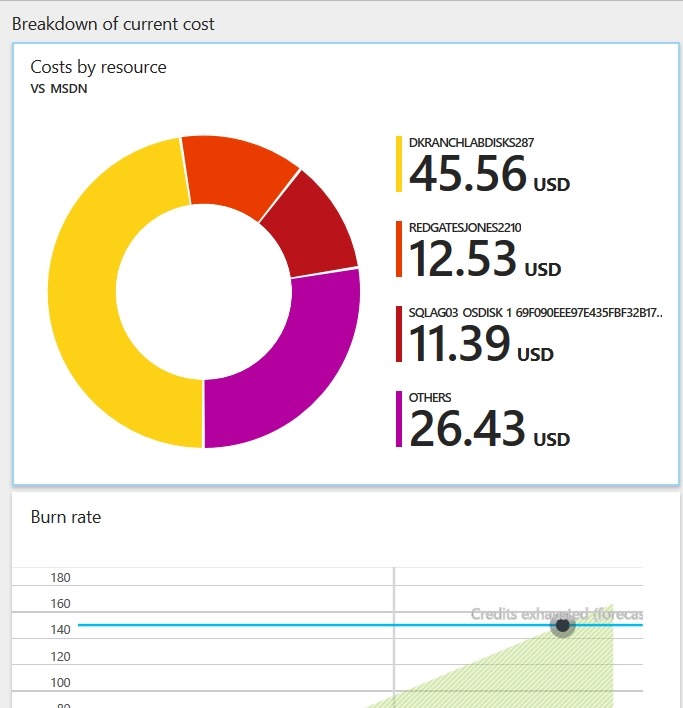
Task: Select the SQLAG03 OSDISK resource label
Action: (536, 313)
